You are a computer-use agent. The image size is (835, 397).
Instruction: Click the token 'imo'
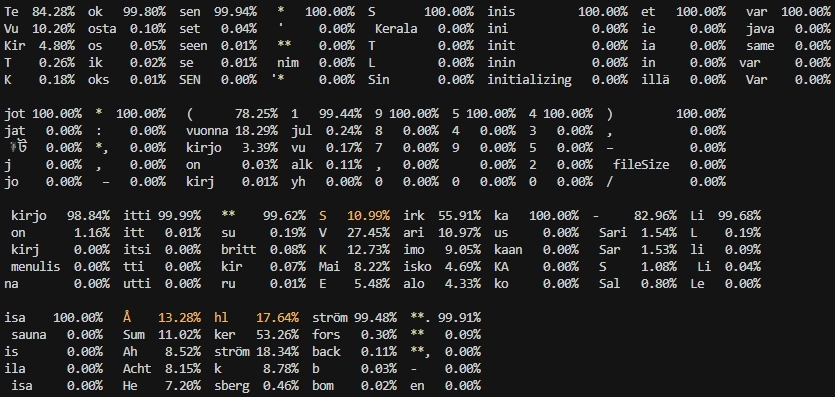tap(414, 250)
